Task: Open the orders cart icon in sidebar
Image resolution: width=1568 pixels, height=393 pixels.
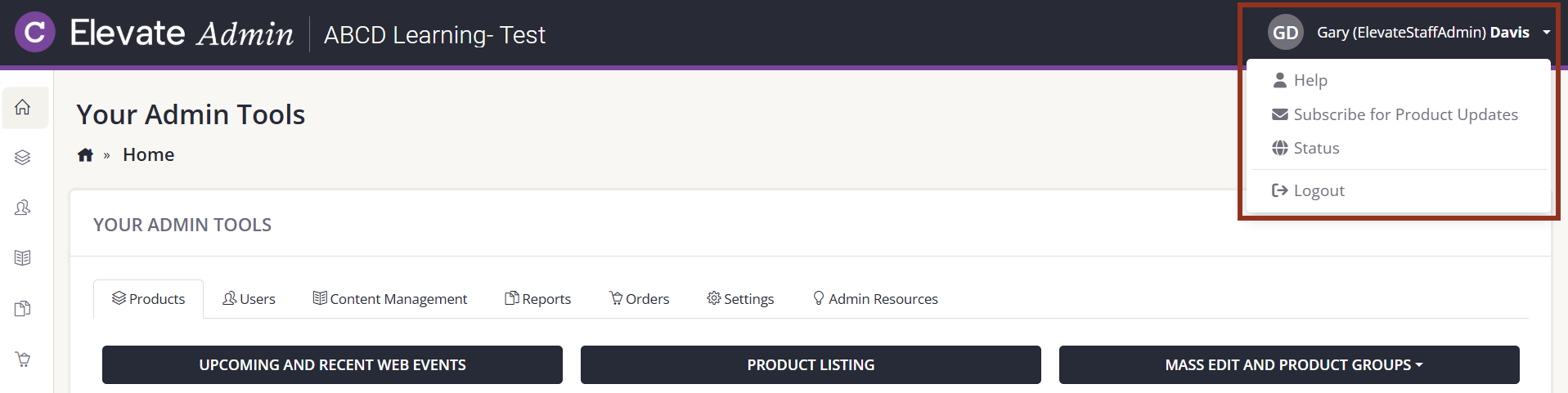Action: (x=23, y=359)
